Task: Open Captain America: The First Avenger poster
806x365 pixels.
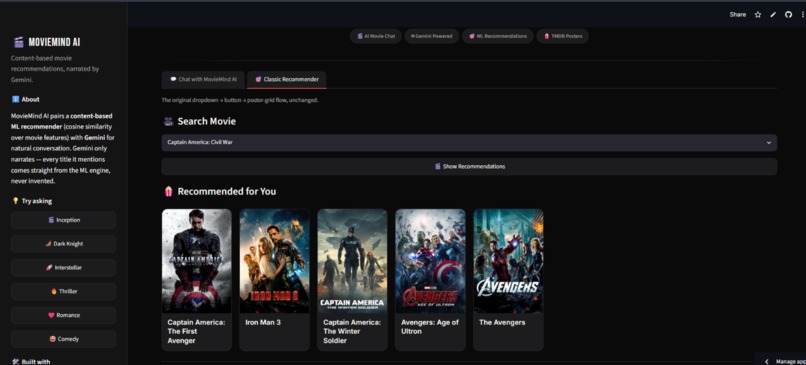Action: [196, 261]
